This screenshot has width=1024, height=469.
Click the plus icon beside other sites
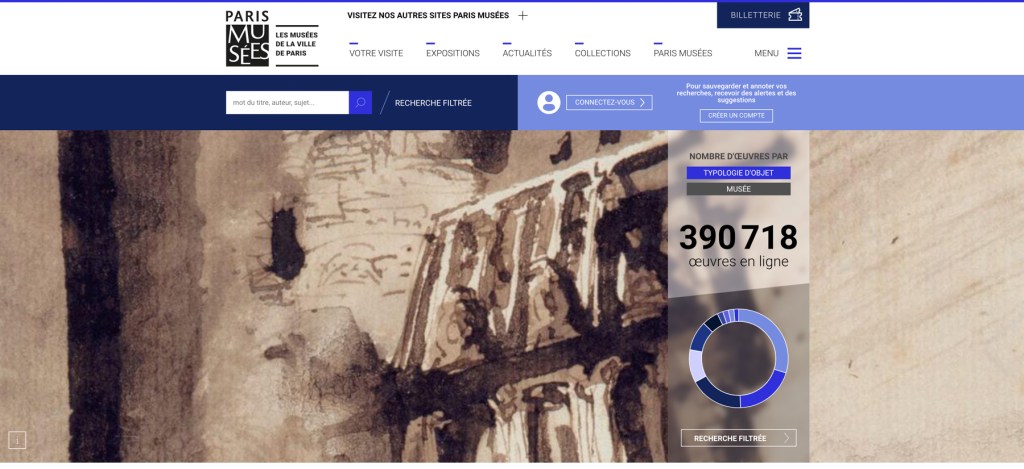(523, 16)
